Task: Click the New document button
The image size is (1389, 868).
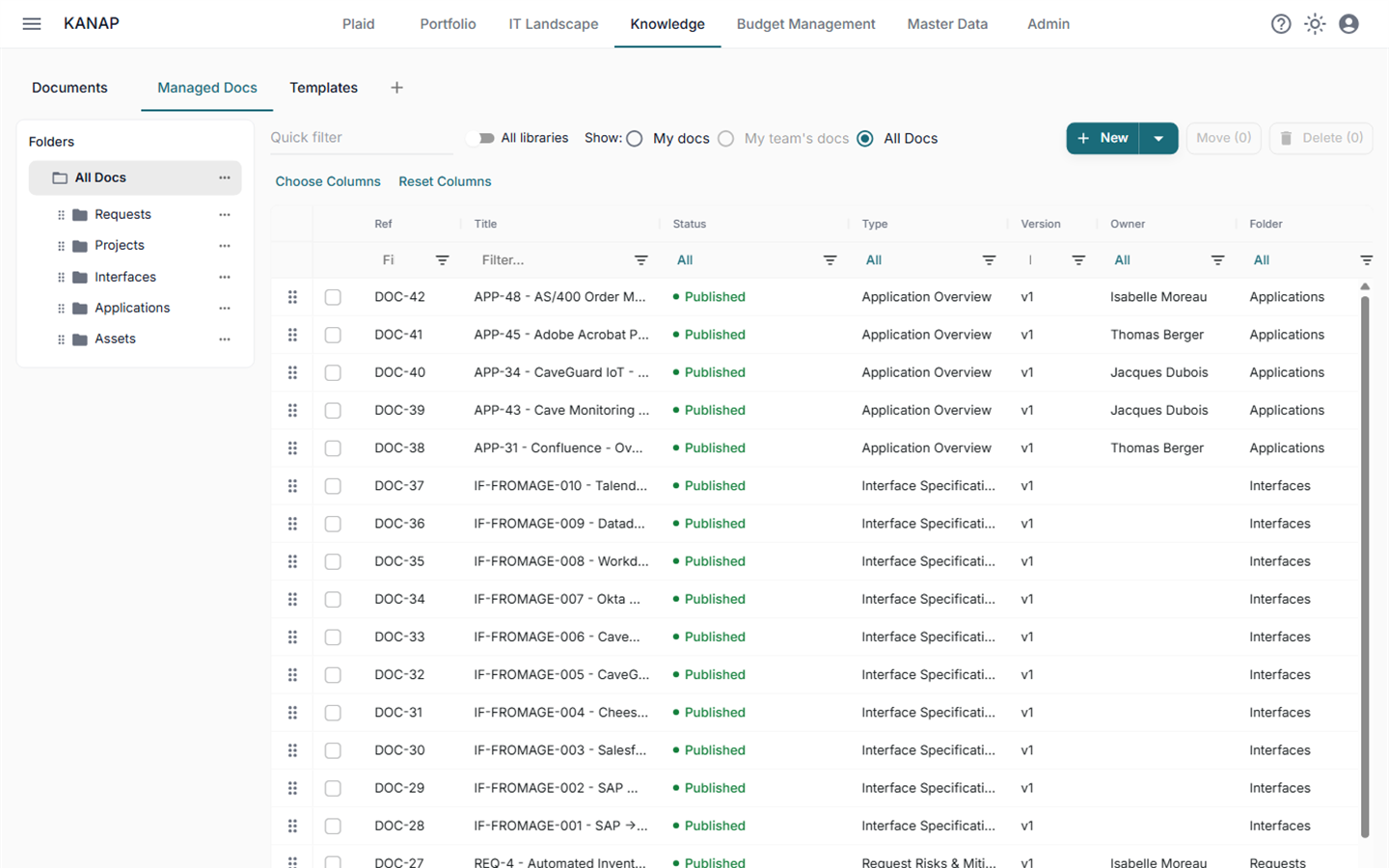Action: click(x=1103, y=138)
